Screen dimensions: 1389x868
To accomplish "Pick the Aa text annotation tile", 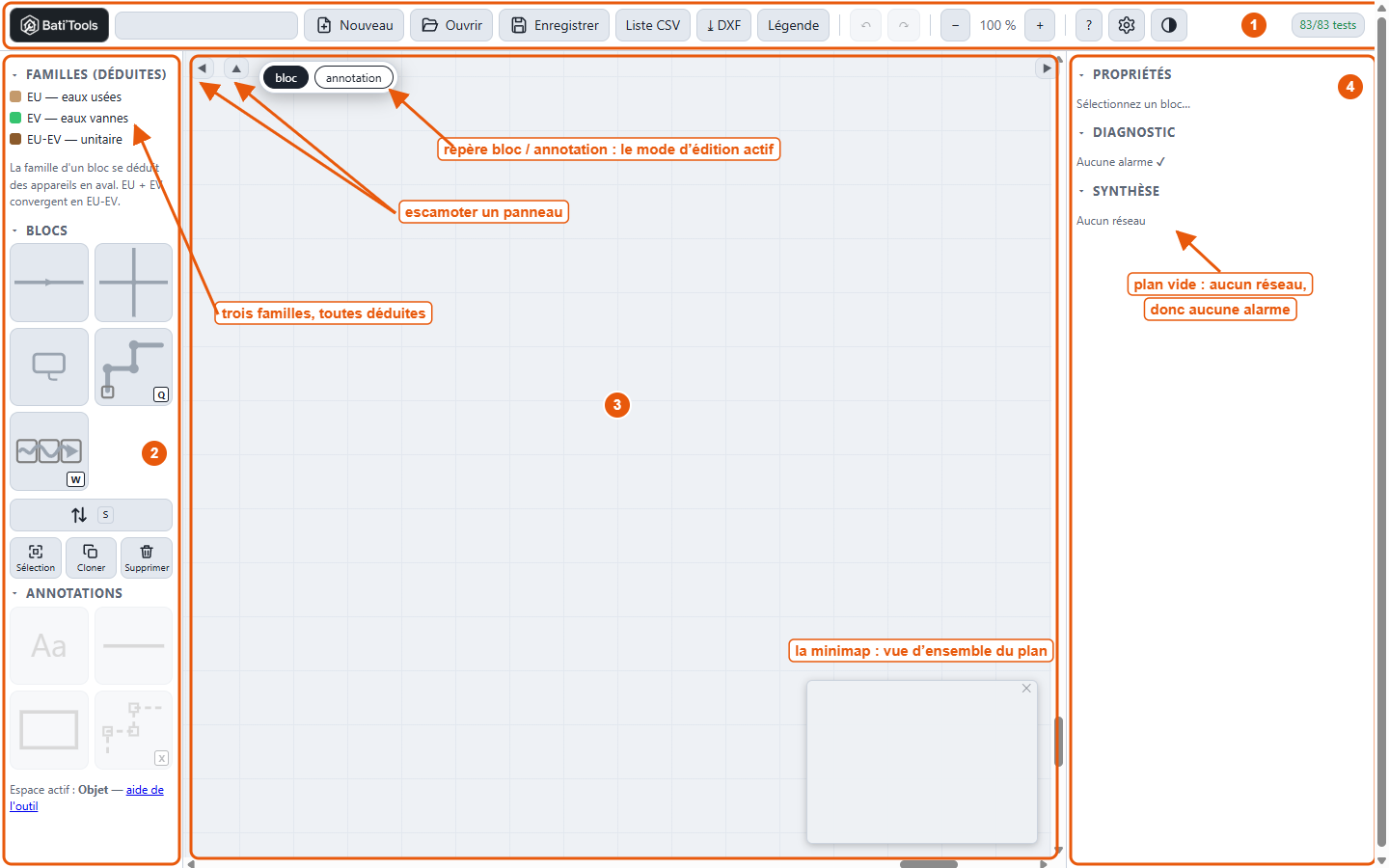I will click(49, 645).
